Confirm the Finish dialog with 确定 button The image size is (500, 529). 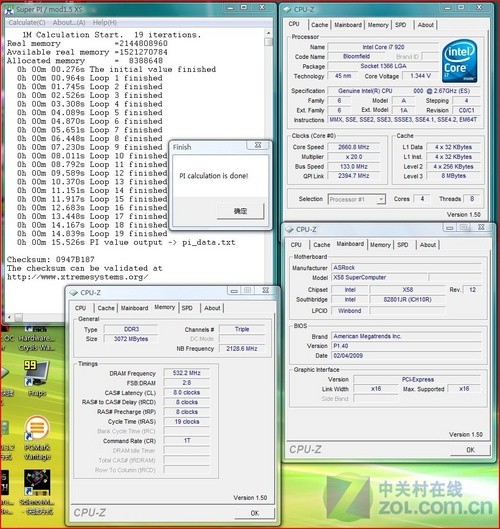[x=240, y=211]
